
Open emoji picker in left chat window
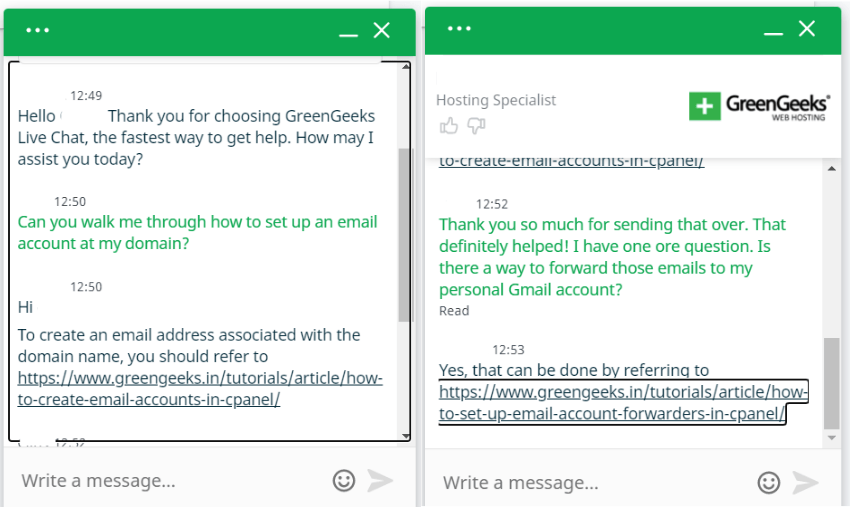tap(344, 480)
